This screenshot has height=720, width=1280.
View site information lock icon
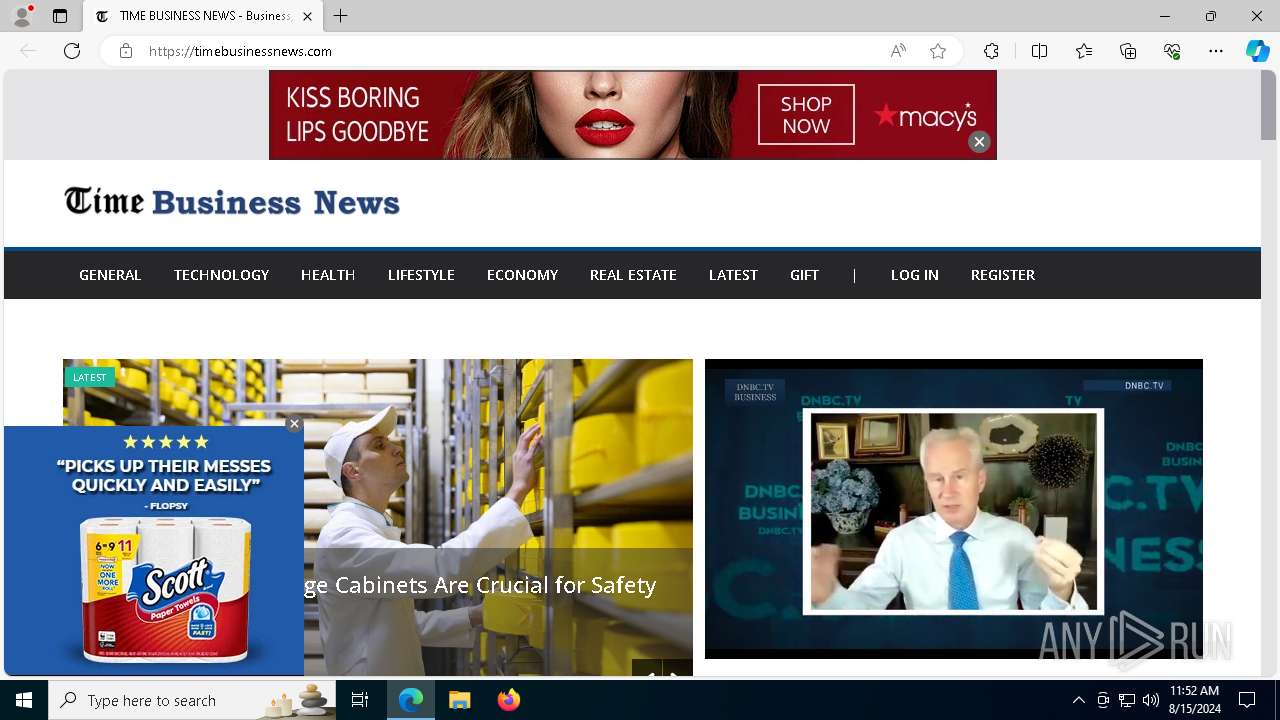[x=126, y=51]
